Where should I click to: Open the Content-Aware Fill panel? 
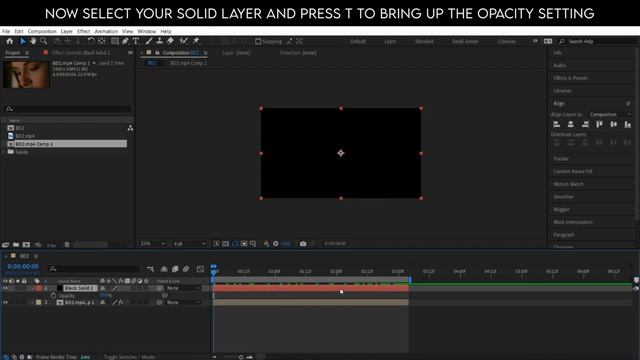[573, 171]
